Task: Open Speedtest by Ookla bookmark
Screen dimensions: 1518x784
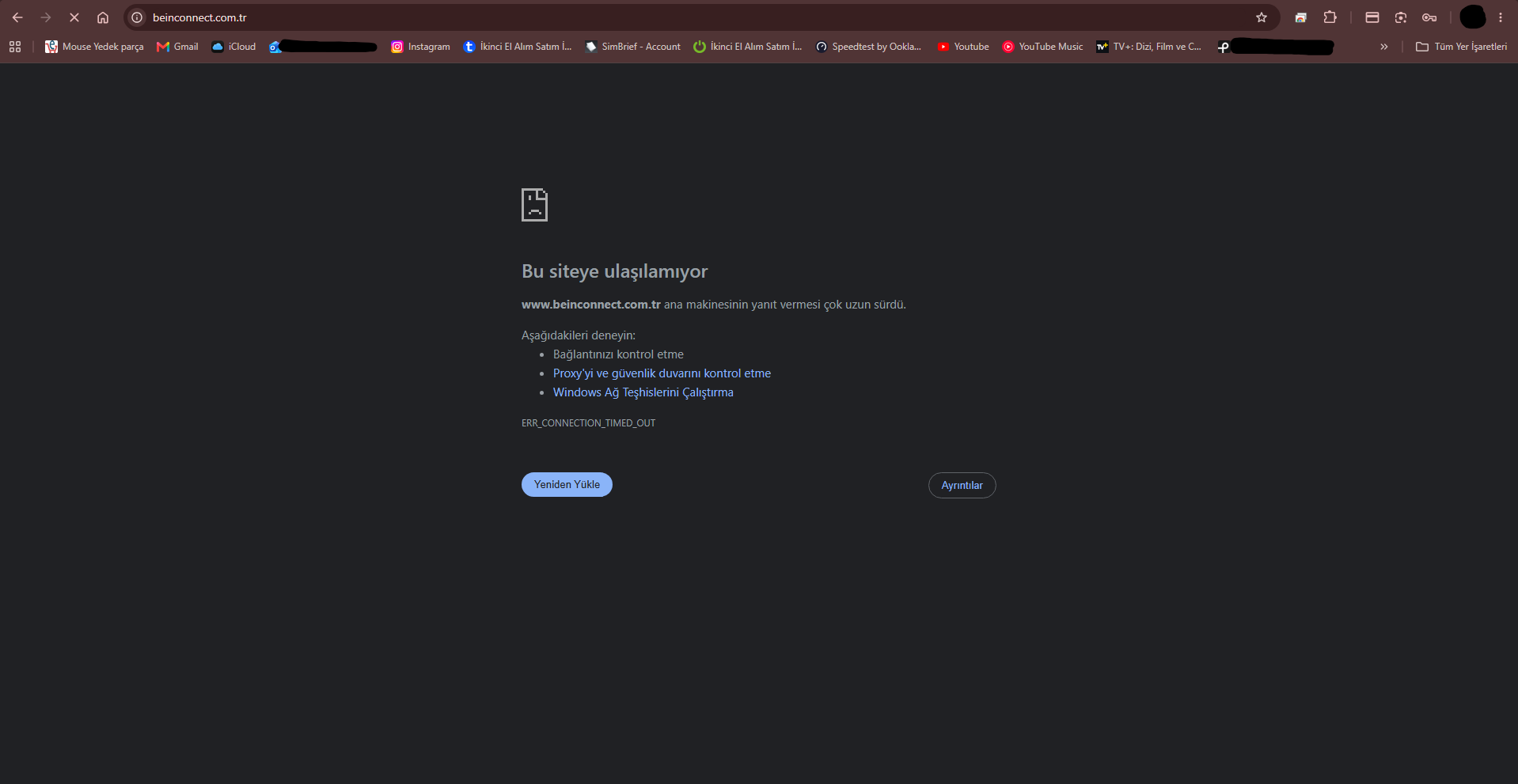Action: click(868, 47)
